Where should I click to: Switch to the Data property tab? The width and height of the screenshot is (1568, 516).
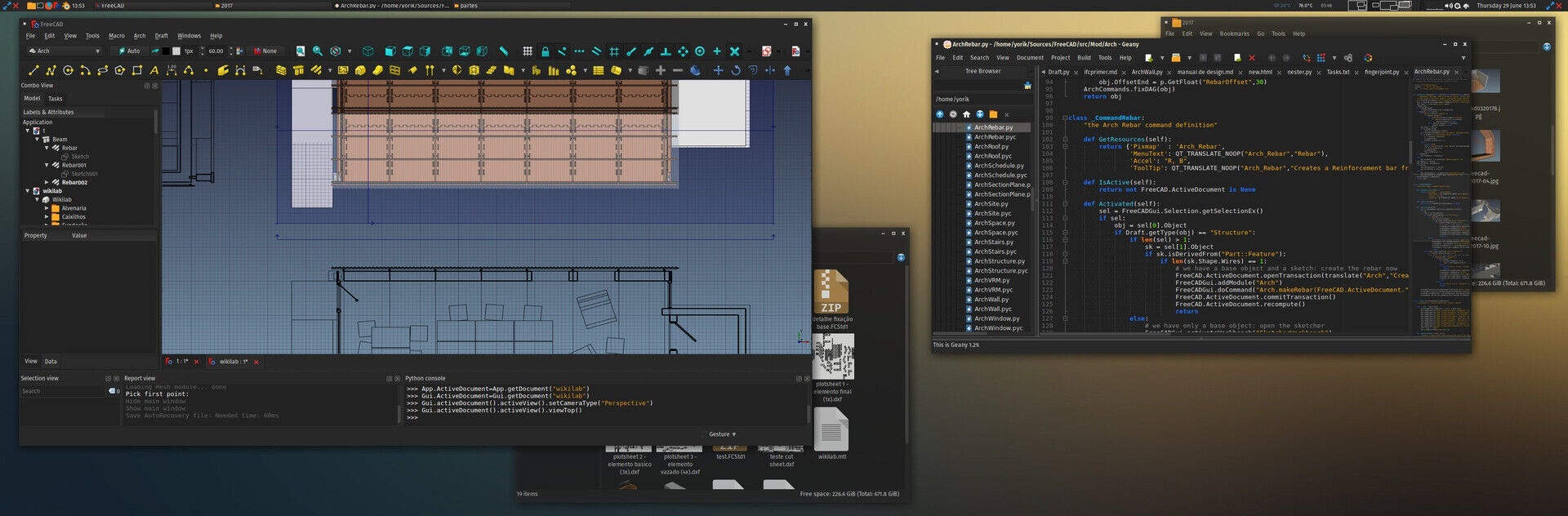click(51, 361)
